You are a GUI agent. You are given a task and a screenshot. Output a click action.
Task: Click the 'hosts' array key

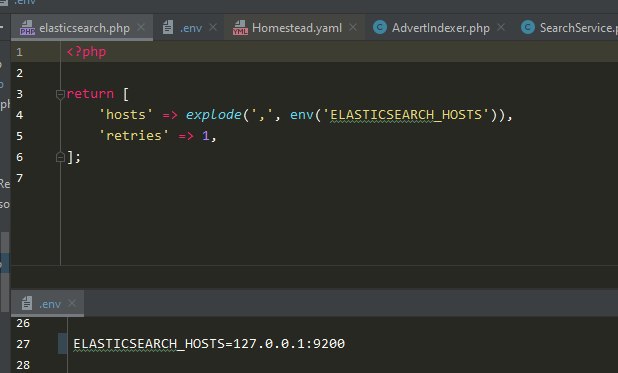pyautogui.click(x=126, y=115)
